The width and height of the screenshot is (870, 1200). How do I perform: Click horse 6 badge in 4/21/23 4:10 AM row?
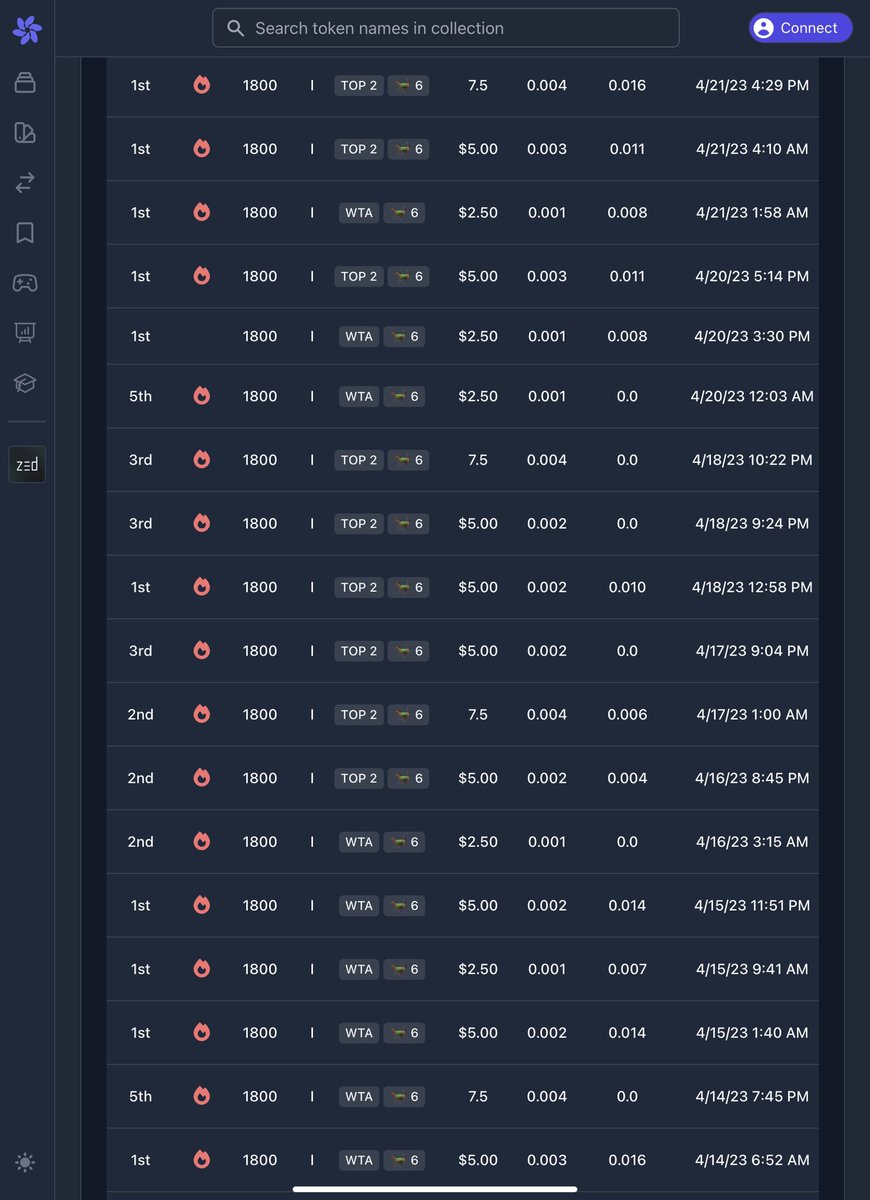click(408, 149)
